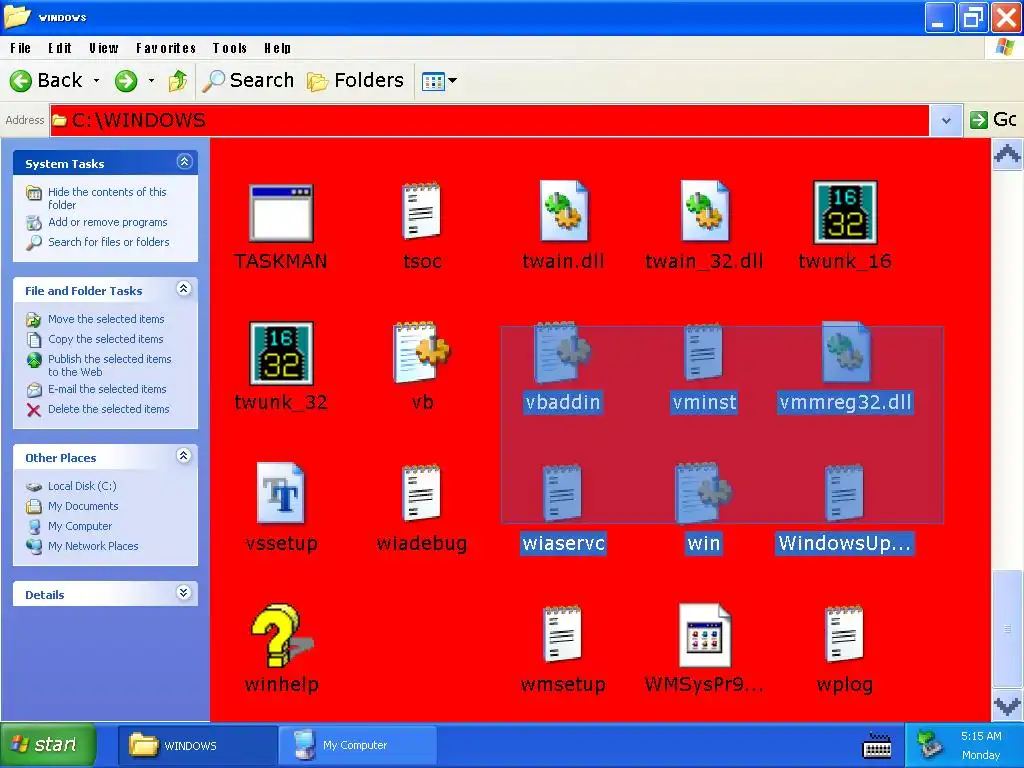This screenshot has height=768, width=1024.
Task: Select the tsoc text file icon
Action: 422,211
